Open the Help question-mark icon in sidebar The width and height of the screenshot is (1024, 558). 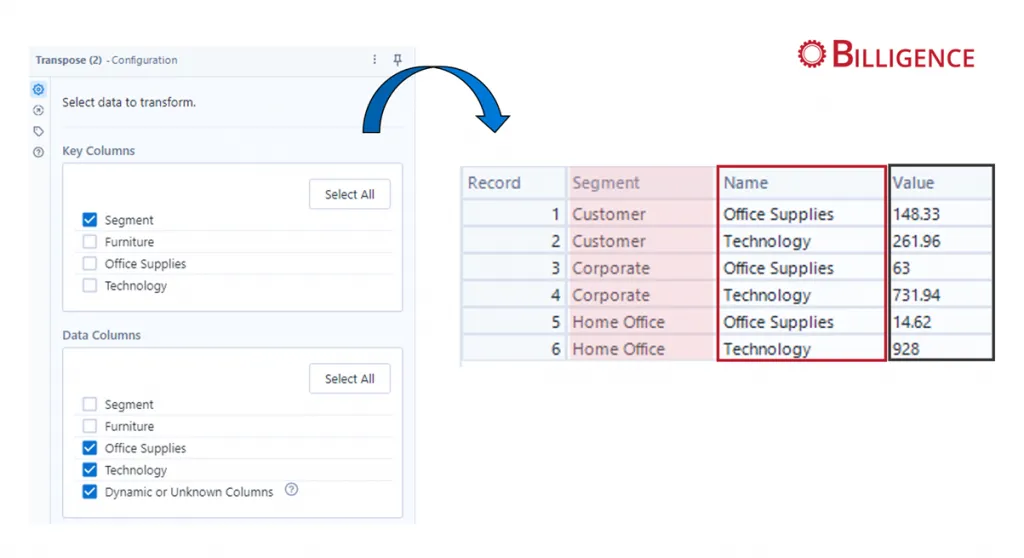(39, 152)
